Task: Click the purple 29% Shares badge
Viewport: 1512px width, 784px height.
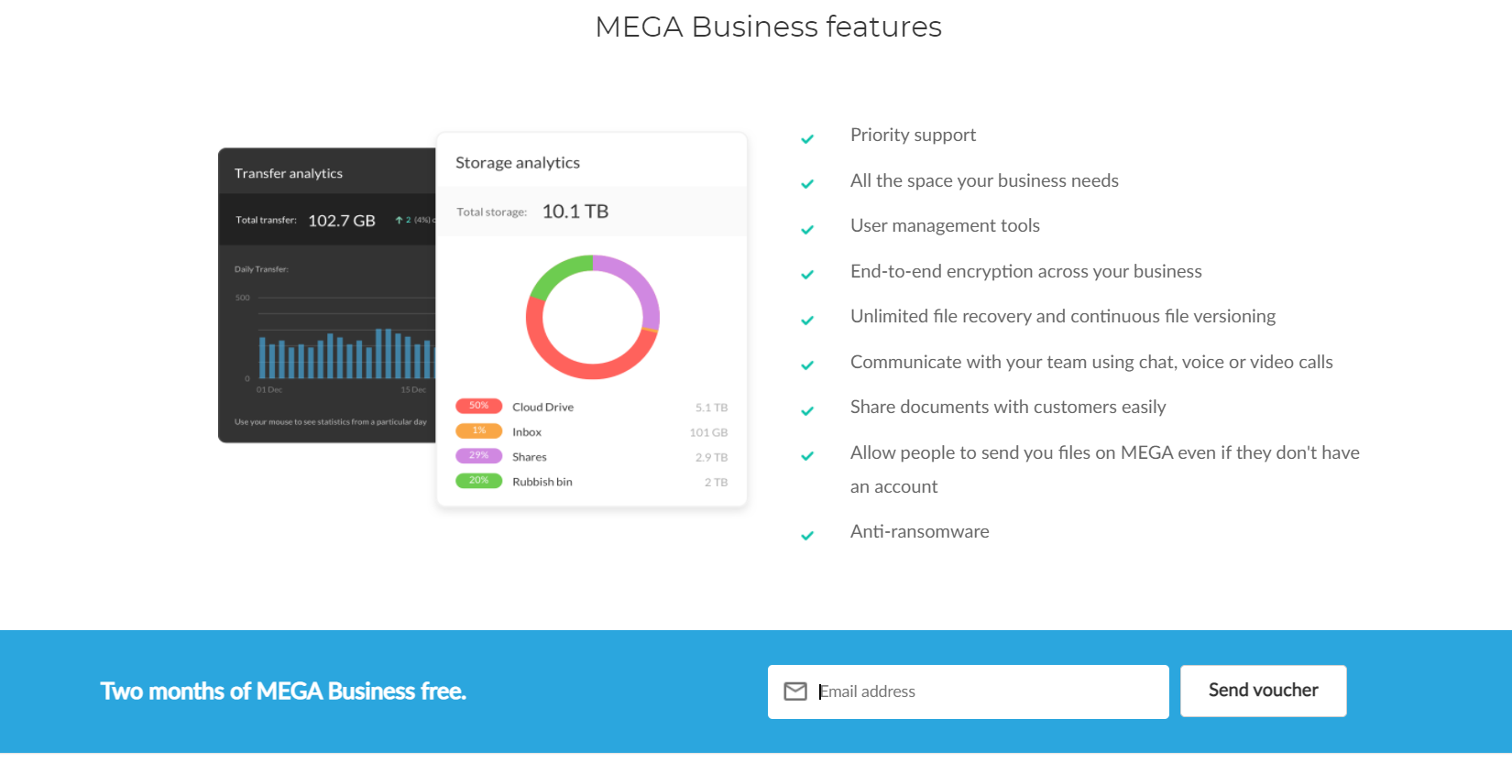Action: point(478,455)
